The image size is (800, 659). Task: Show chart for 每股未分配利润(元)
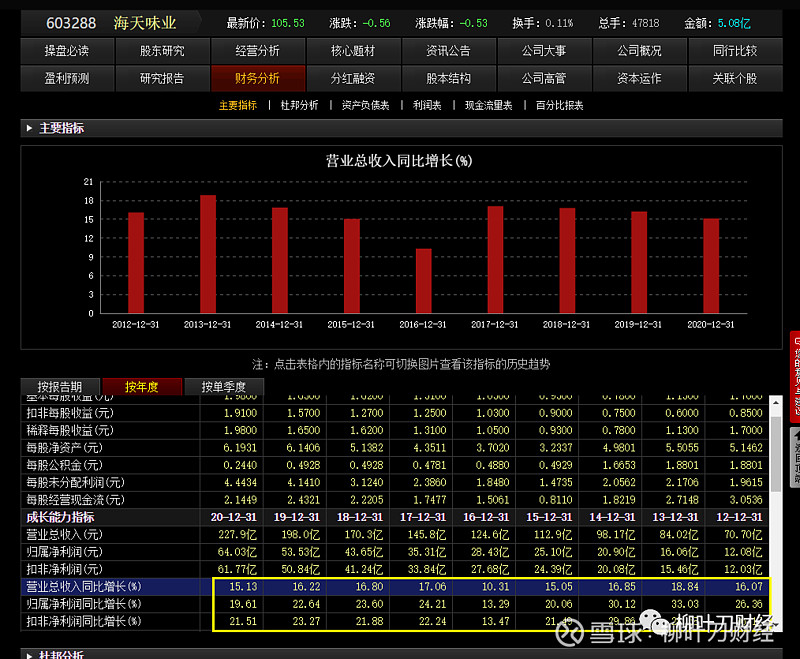point(76,483)
